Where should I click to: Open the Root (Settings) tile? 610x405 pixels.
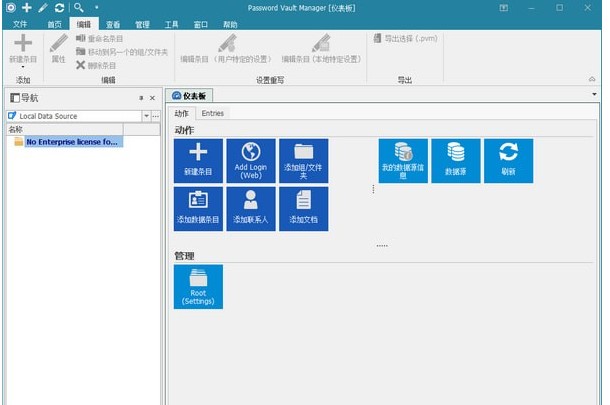(x=198, y=286)
